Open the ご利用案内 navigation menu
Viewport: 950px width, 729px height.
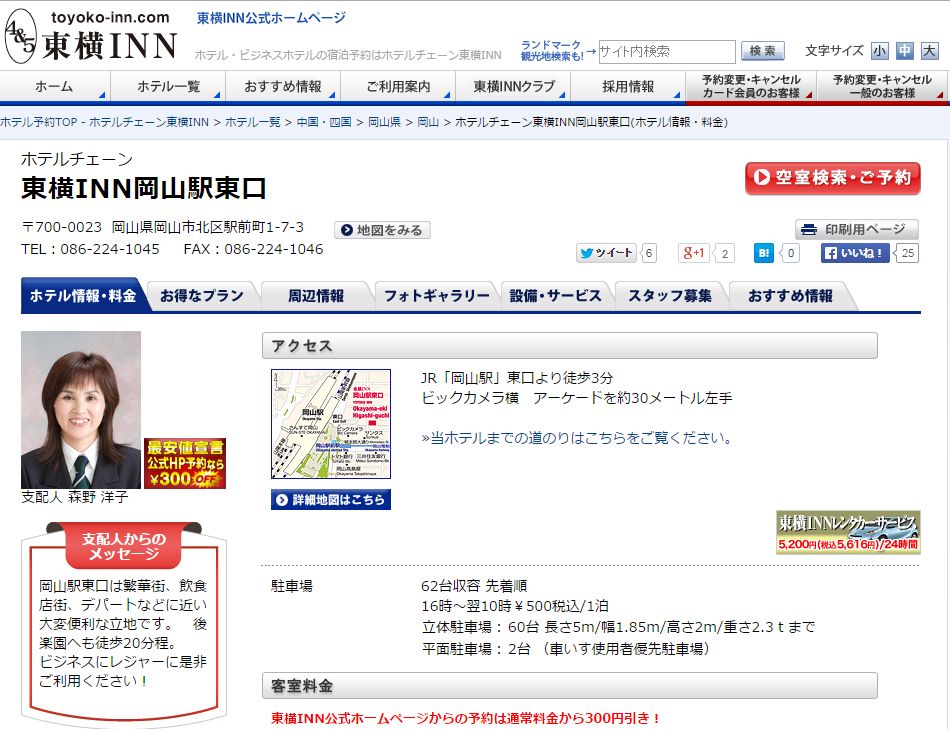pos(398,87)
